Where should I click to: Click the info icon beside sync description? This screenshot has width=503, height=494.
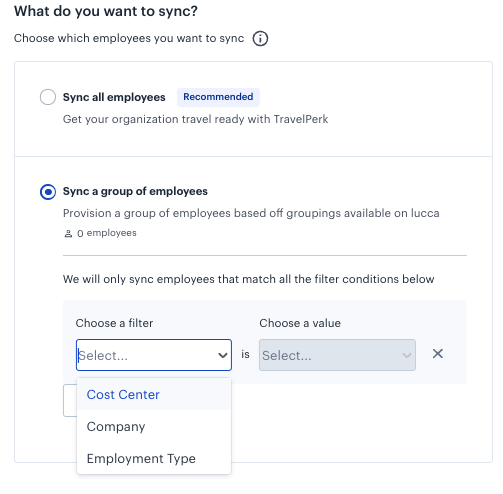pyautogui.click(x=260, y=38)
